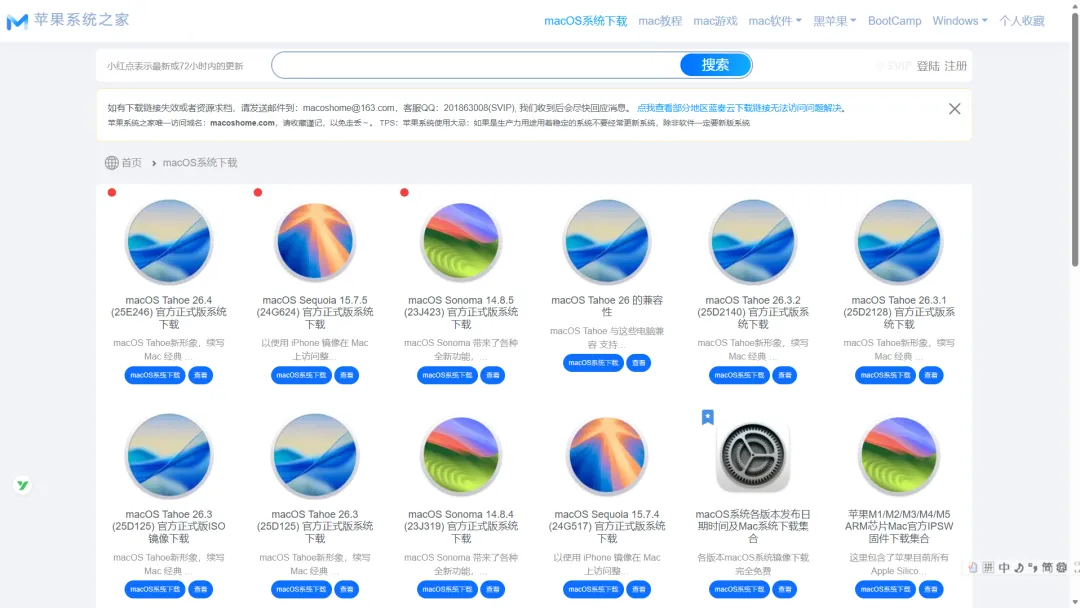Viewport: 1080px width, 608px height.
Task: Click macOS系统下载 tag under macOS系统各版本 card
Action: [739, 589]
